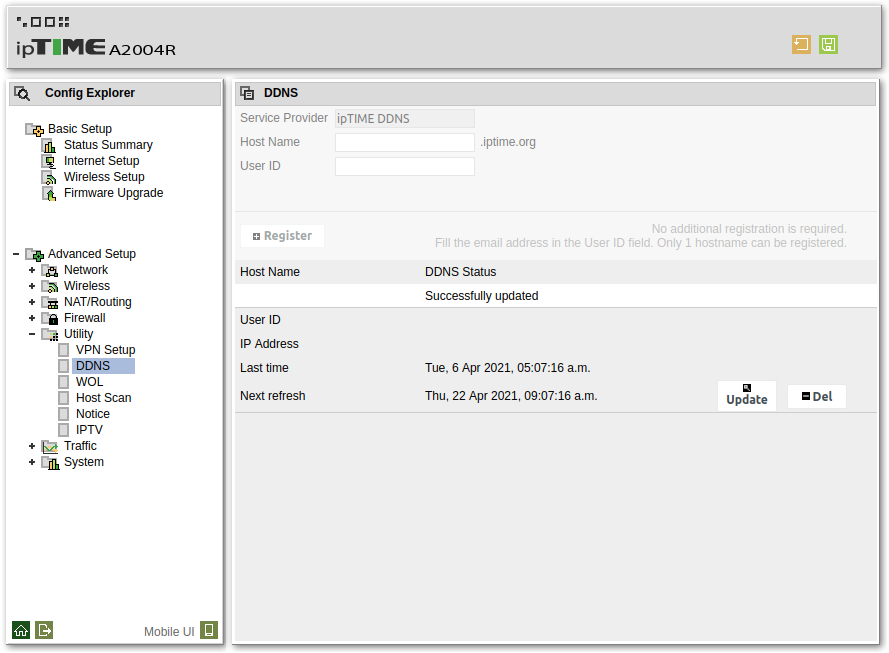The image size is (889, 653).
Task: Click the green home icon
Action: (21, 630)
